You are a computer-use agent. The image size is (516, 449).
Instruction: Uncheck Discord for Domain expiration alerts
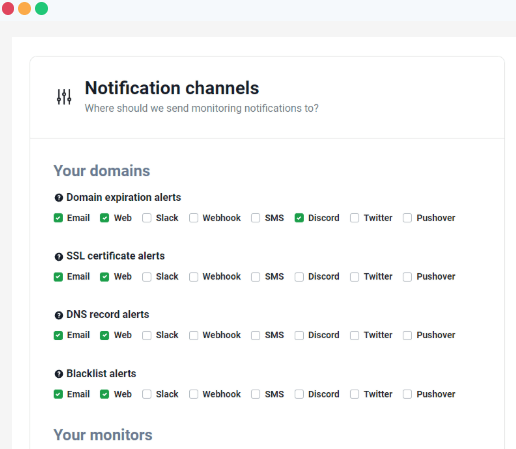[299, 218]
